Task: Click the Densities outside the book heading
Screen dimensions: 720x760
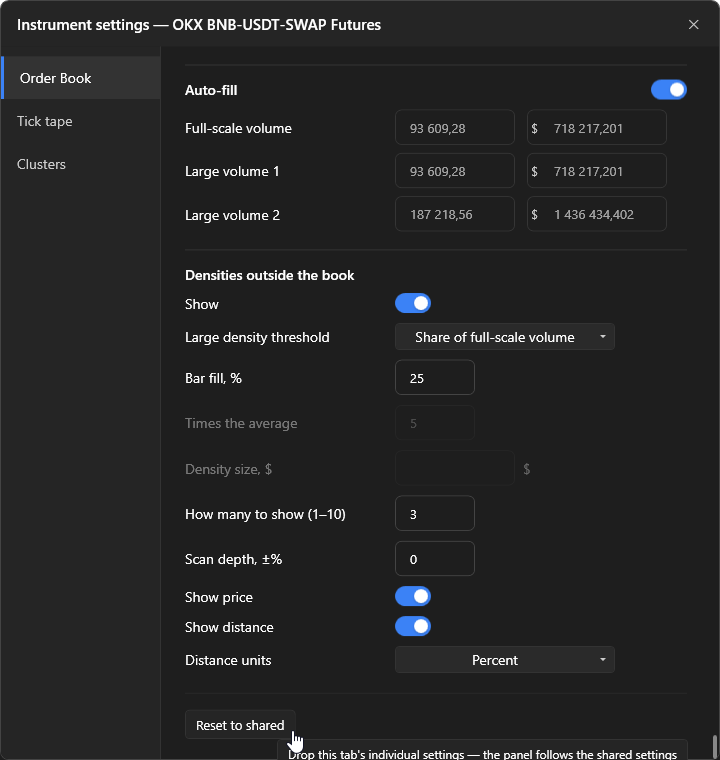Action: 270,275
